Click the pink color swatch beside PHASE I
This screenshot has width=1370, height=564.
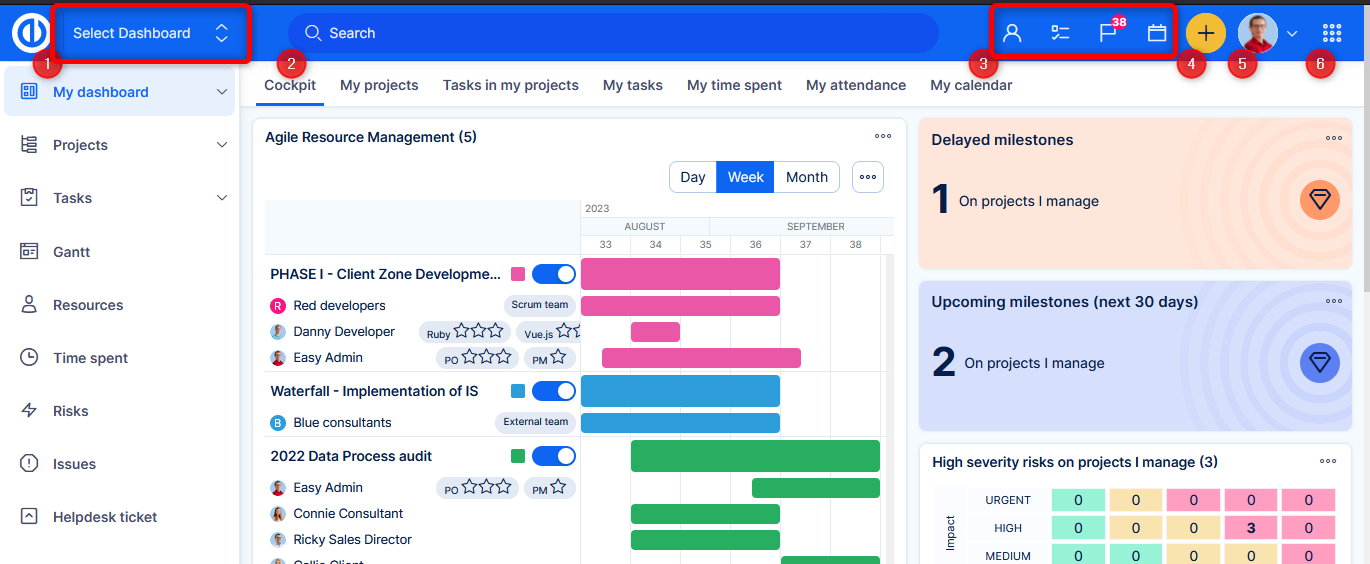(518, 274)
